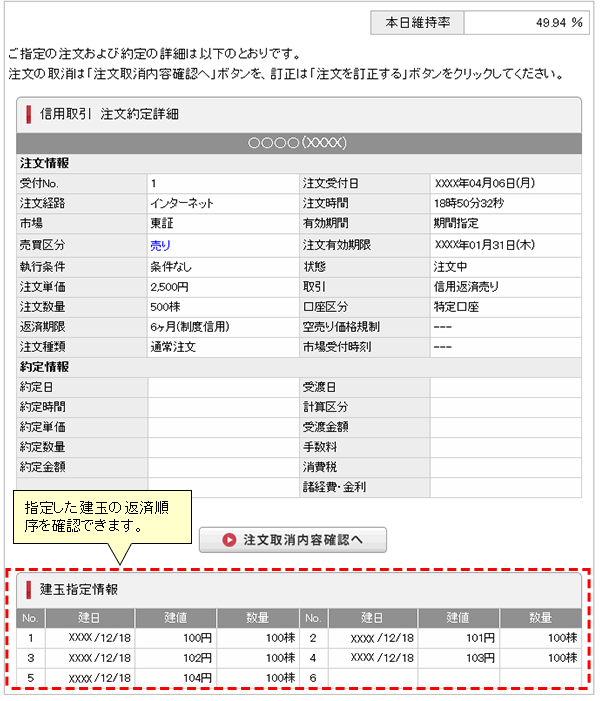600x701 pixels.
Task: Click the 信用返済売り transaction type value
Action: [465, 286]
